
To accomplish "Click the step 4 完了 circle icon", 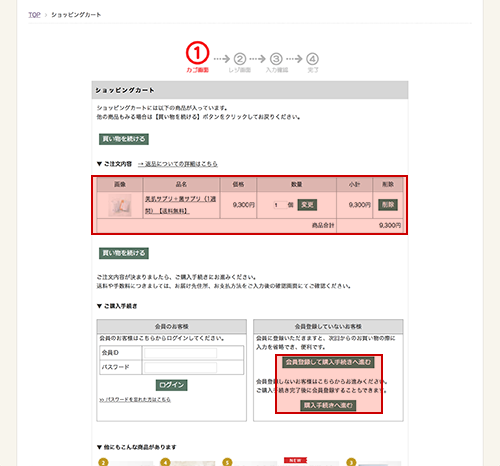I will coord(312,59).
